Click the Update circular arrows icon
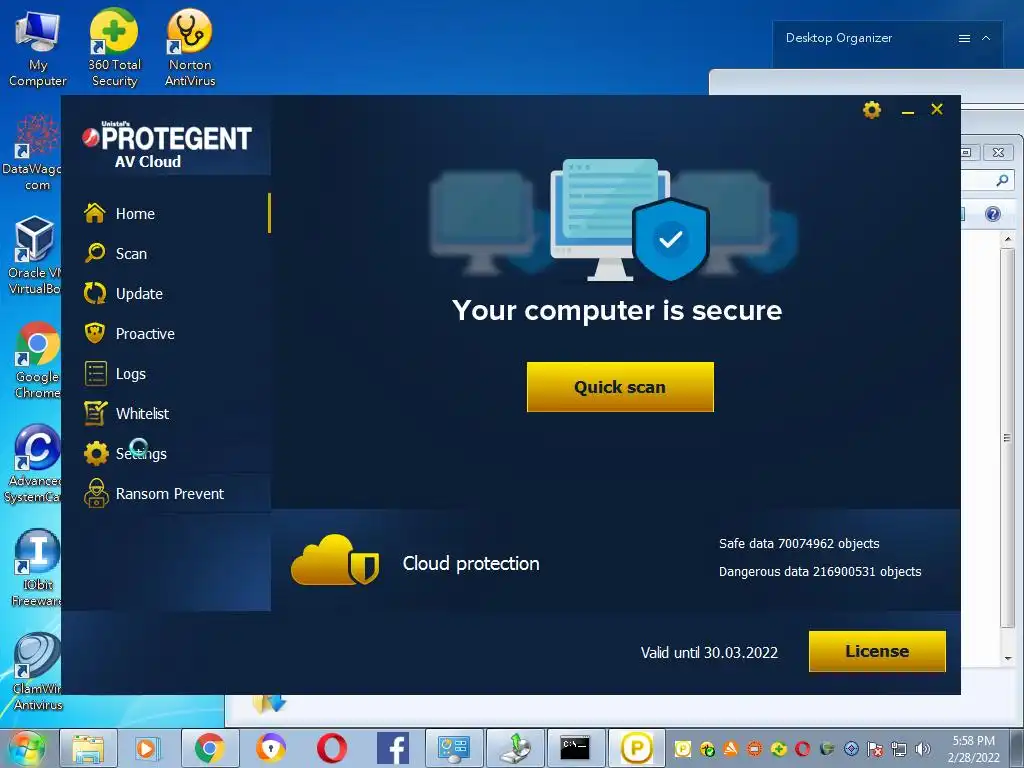 95,293
